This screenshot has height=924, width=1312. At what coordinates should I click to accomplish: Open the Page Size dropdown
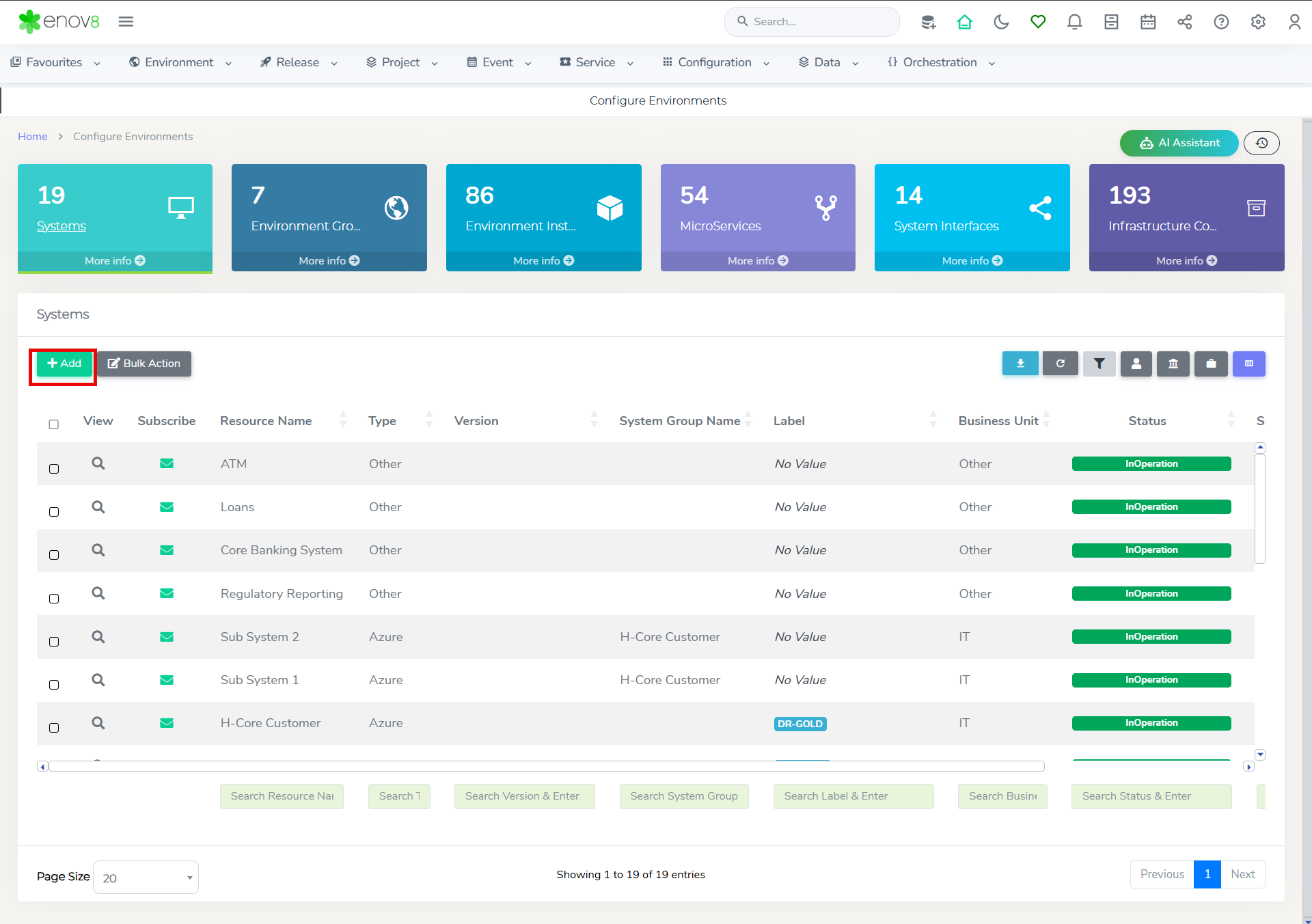146,878
